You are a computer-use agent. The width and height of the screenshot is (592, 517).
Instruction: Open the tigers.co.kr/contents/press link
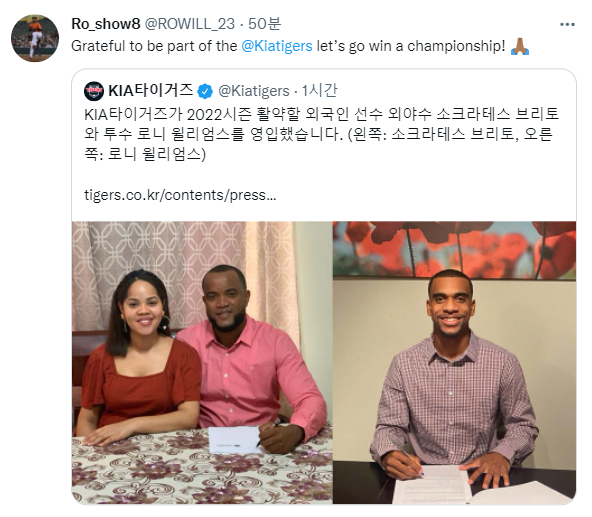(180, 195)
